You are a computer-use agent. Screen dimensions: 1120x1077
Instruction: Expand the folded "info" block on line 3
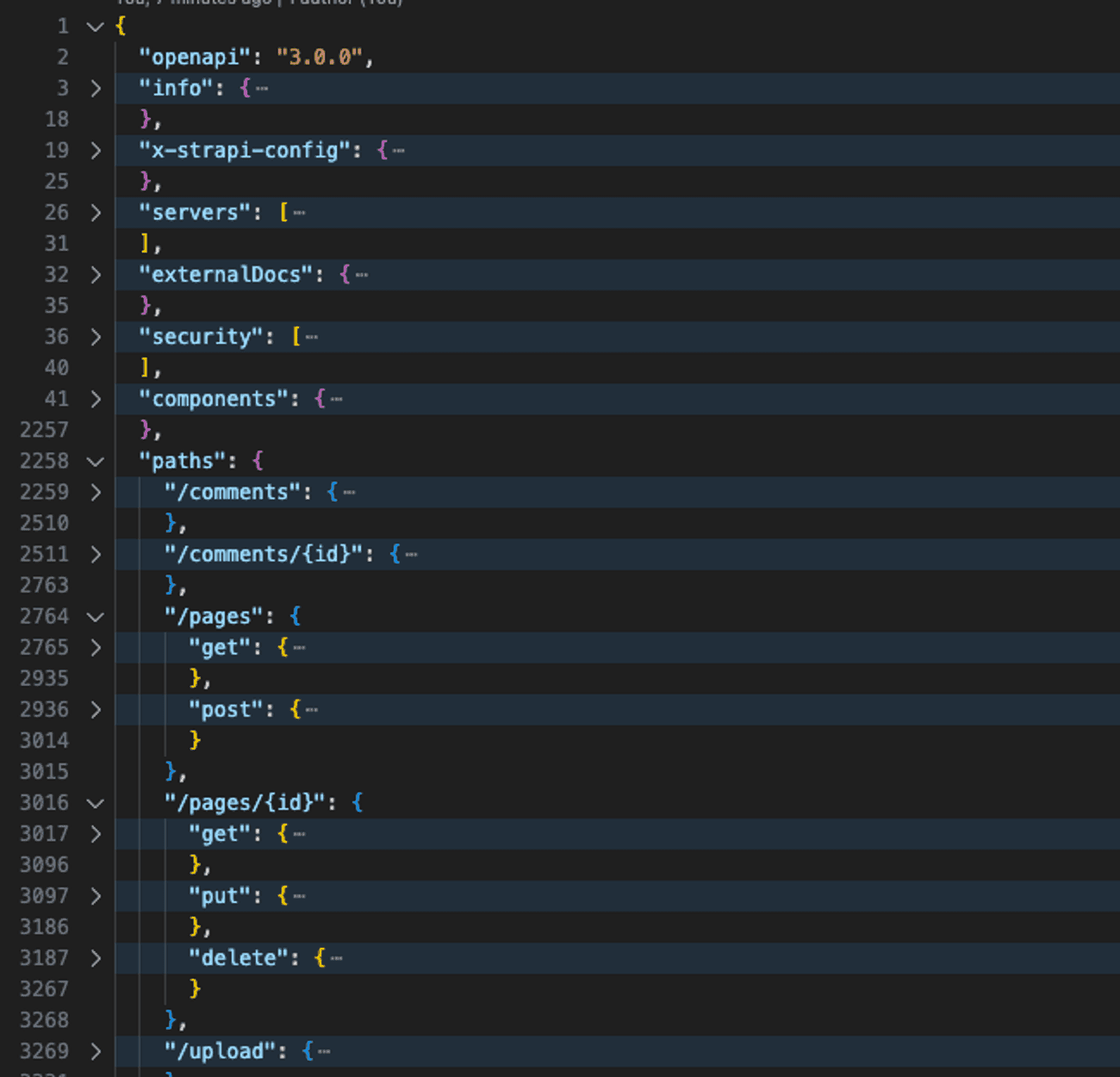click(x=96, y=89)
